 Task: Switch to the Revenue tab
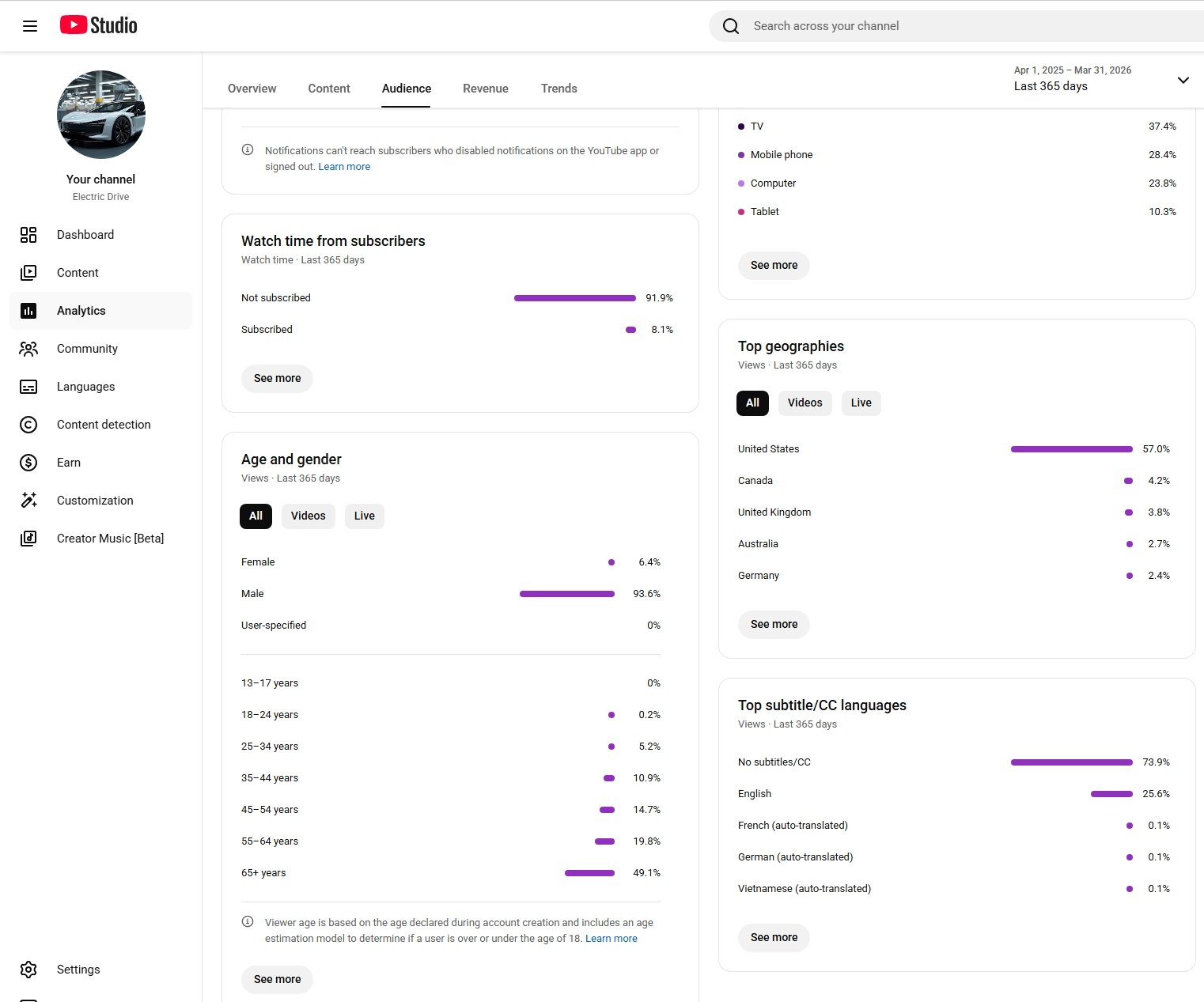[485, 89]
